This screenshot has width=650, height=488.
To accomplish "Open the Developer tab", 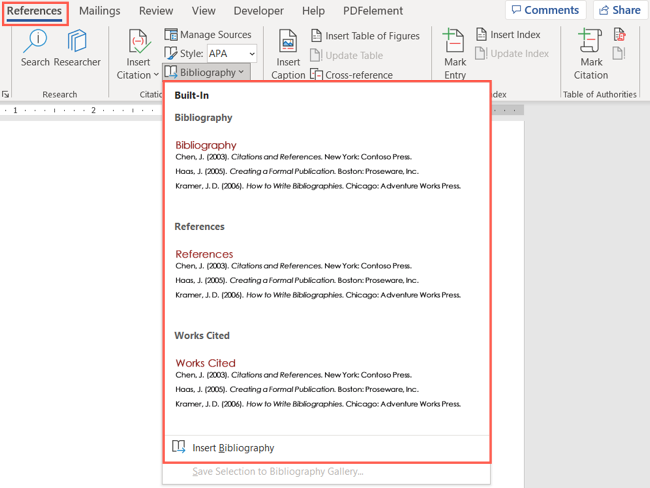I will click(x=258, y=11).
